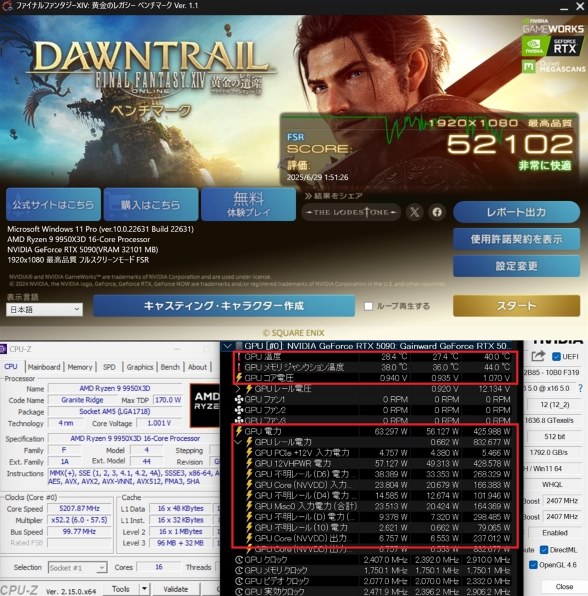Click clock icon beside GPU クロック

click(x=239, y=560)
